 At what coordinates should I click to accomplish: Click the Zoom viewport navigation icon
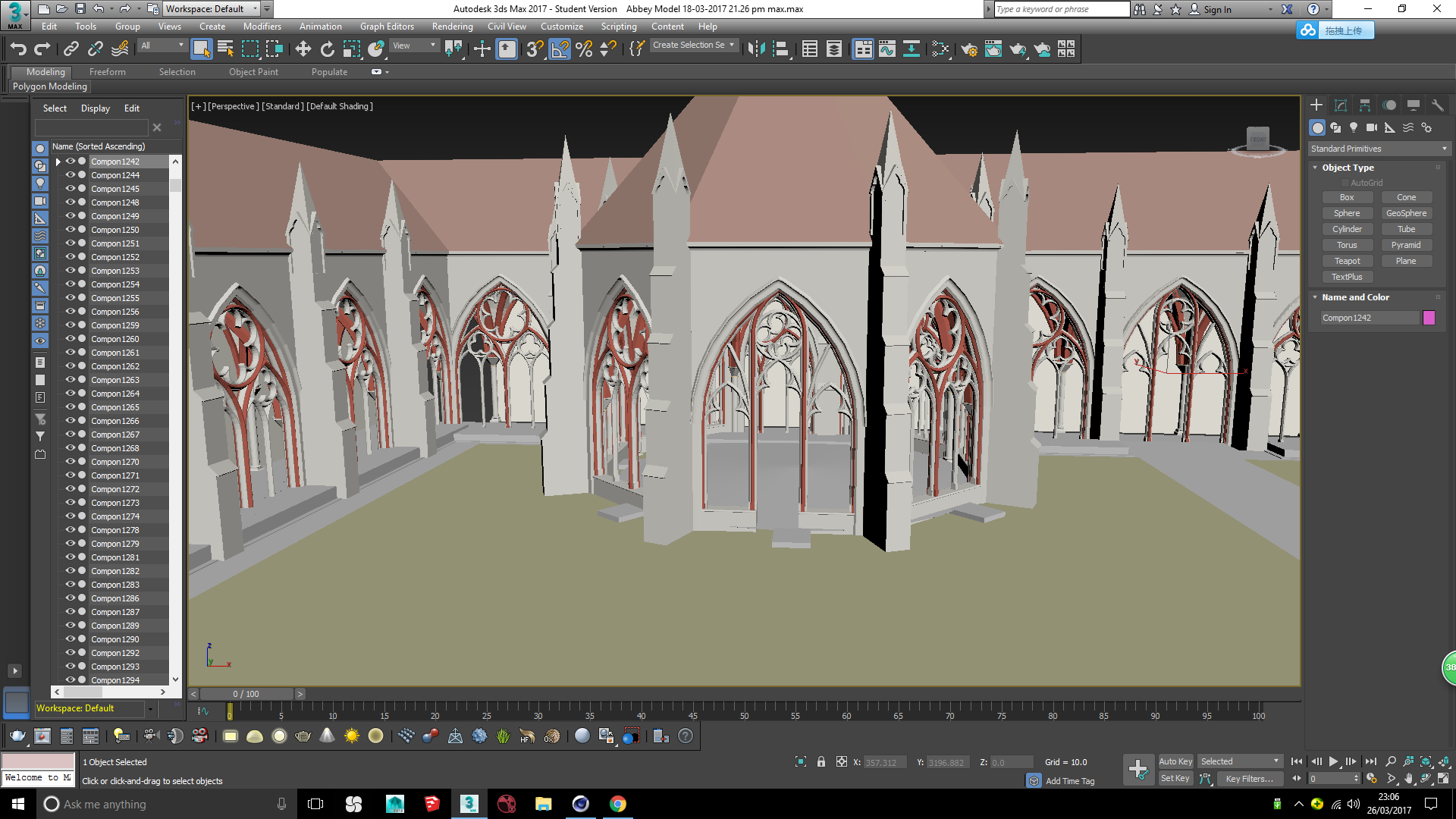1391,761
